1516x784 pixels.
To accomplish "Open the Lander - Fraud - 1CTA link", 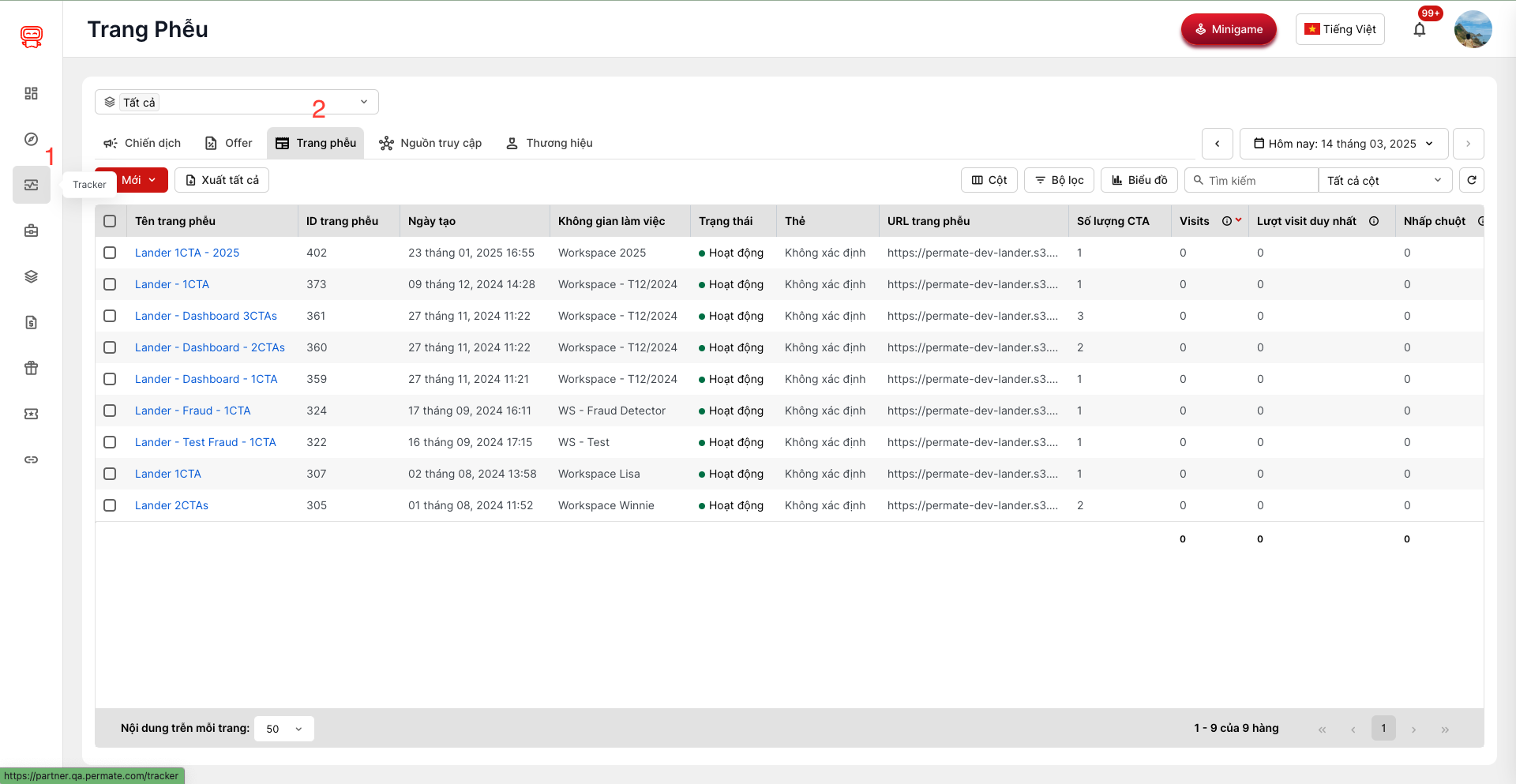I will [193, 411].
